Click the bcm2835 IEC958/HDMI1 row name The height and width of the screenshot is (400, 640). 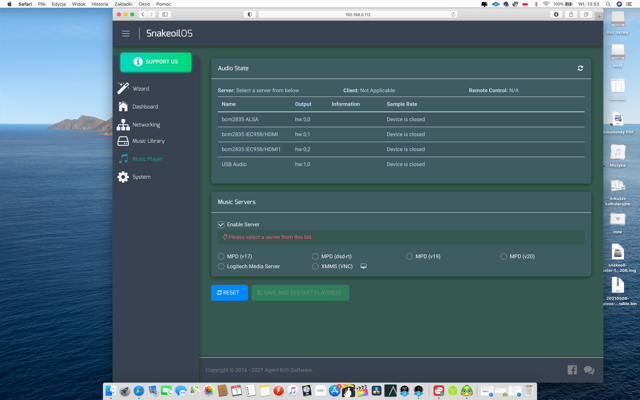pyautogui.click(x=251, y=149)
